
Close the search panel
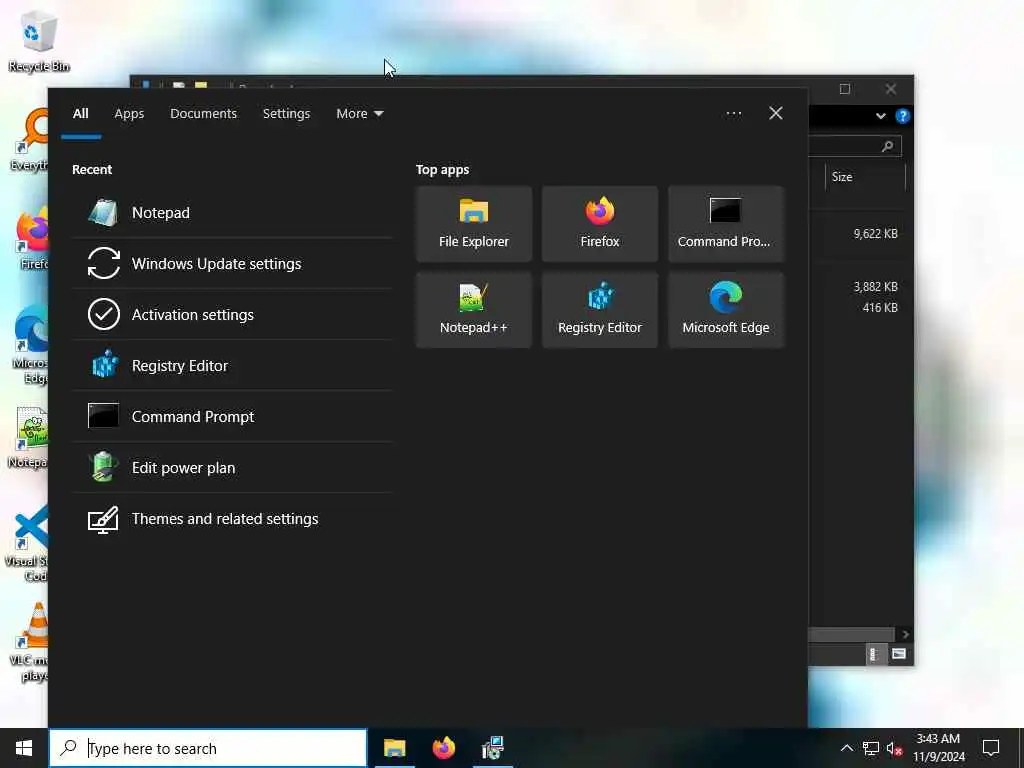[776, 114]
